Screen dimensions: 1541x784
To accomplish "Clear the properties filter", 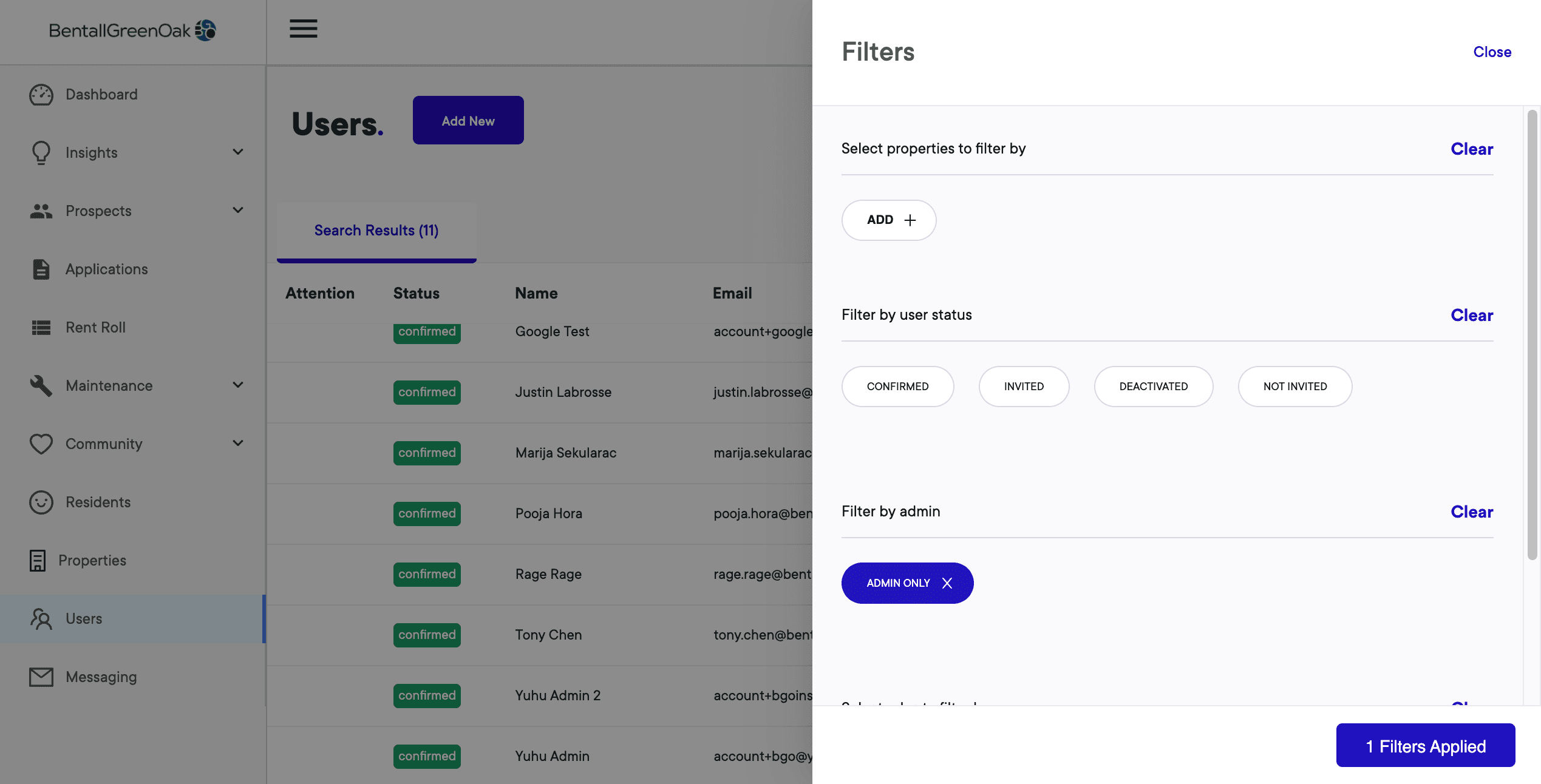I will (1472, 149).
